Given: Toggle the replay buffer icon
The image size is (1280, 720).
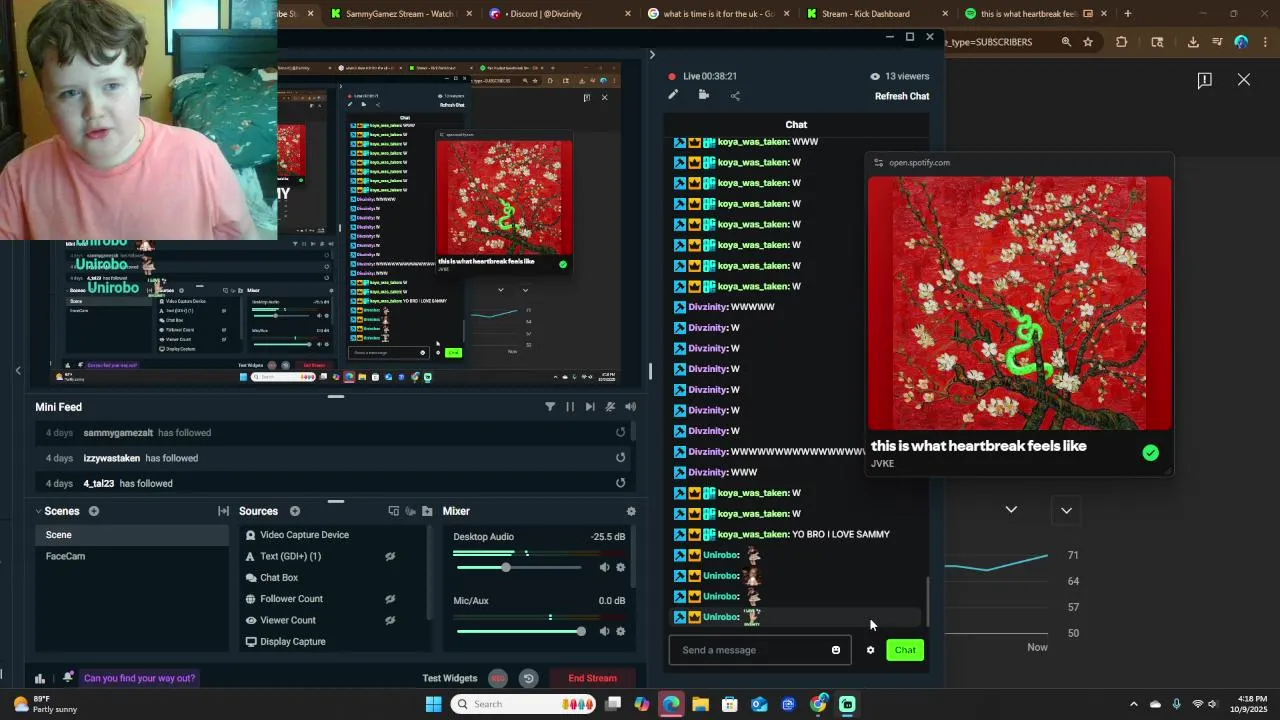Looking at the screenshot, I should 528,678.
